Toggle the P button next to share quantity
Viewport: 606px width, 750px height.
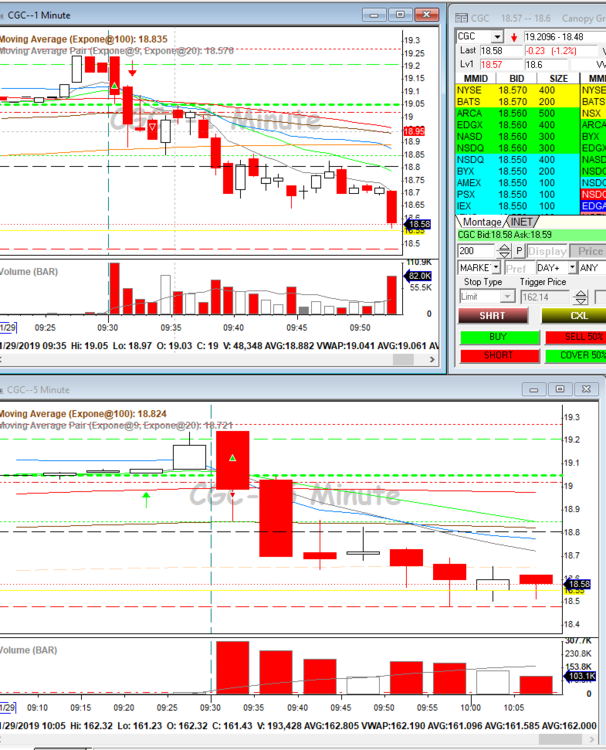(x=518, y=251)
